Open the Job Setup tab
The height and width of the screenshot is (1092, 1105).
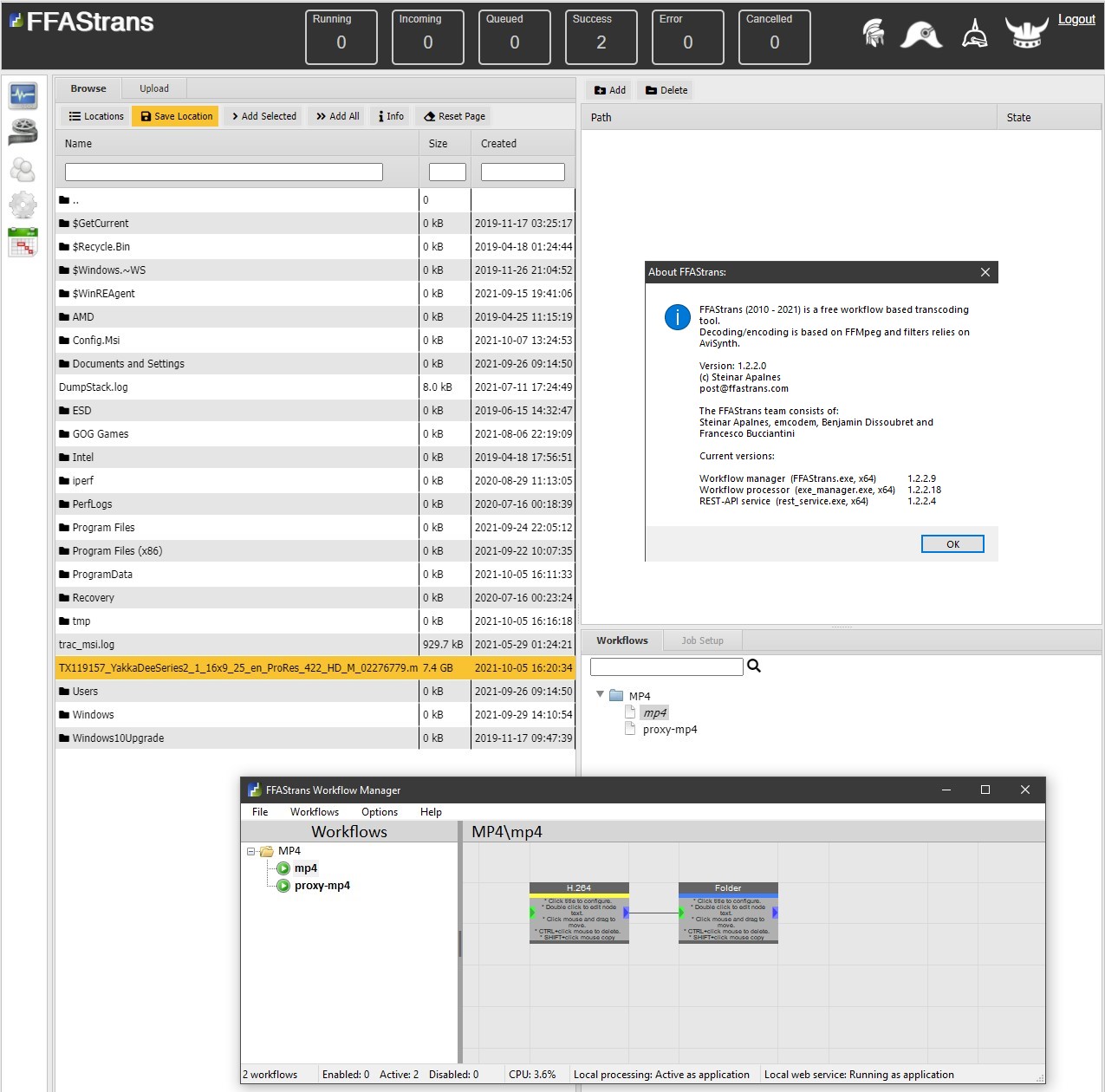(x=702, y=640)
